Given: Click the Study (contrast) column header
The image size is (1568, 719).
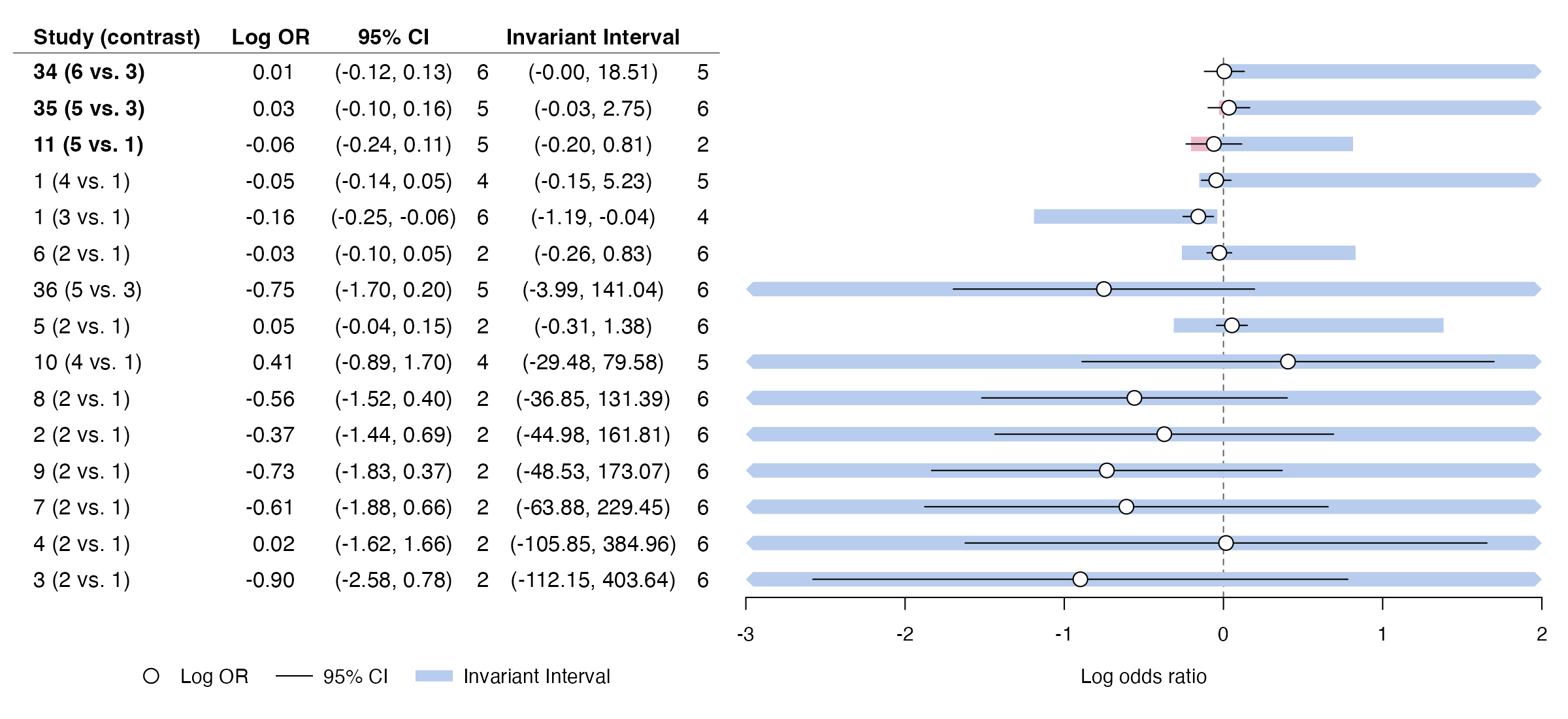Looking at the screenshot, I should (117, 37).
